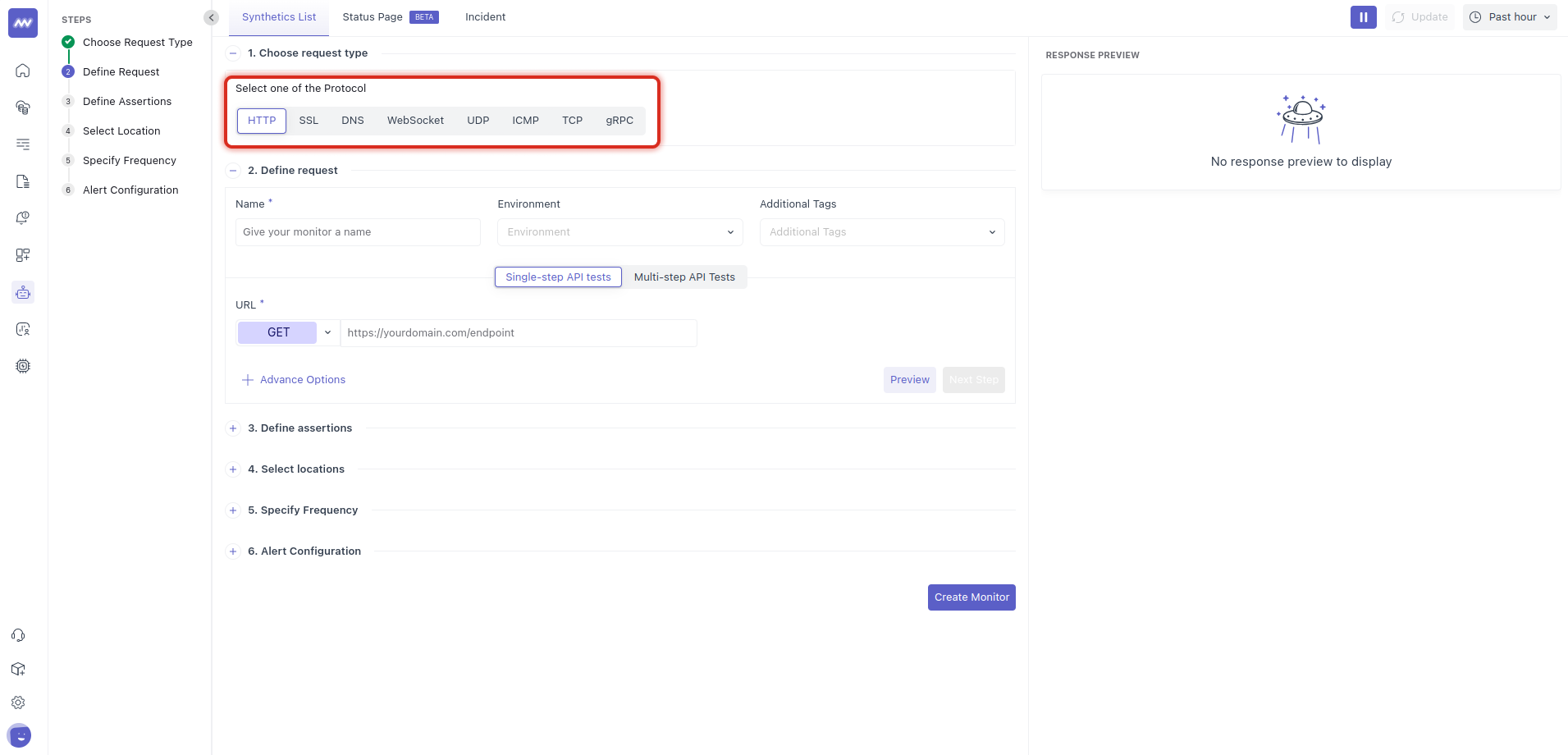Click the monitor Name input field
1568x755 pixels.
357,232
